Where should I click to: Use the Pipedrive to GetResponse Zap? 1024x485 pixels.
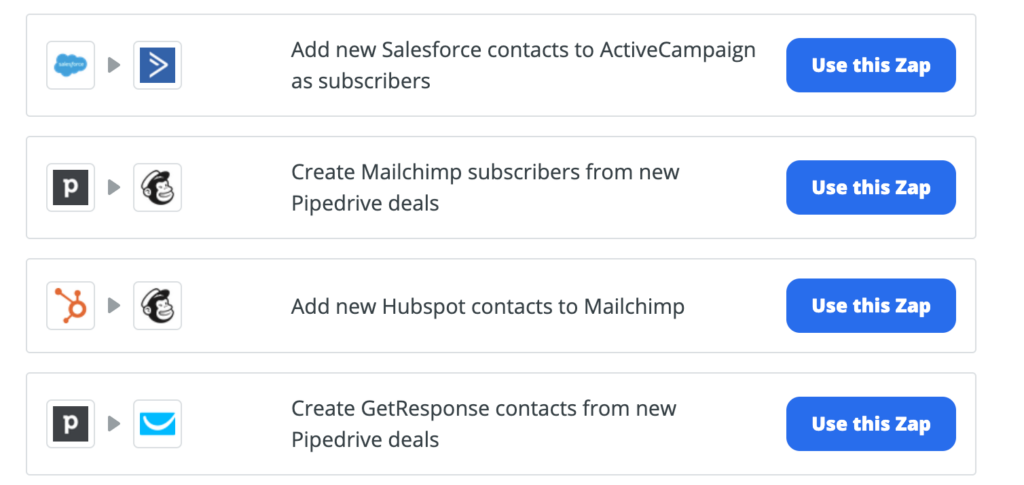coord(870,424)
